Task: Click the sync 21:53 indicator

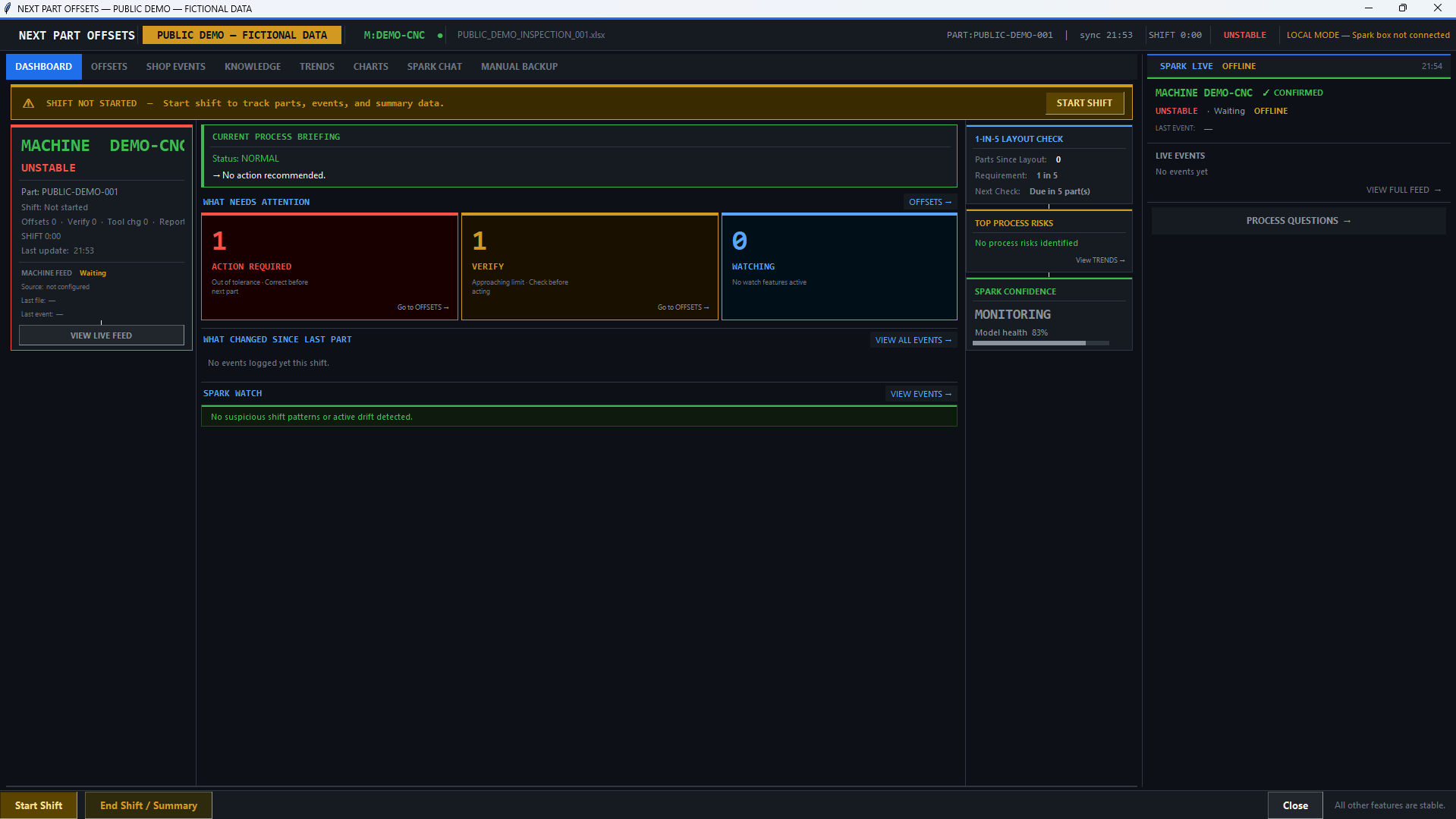Action: click(x=1106, y=35)
